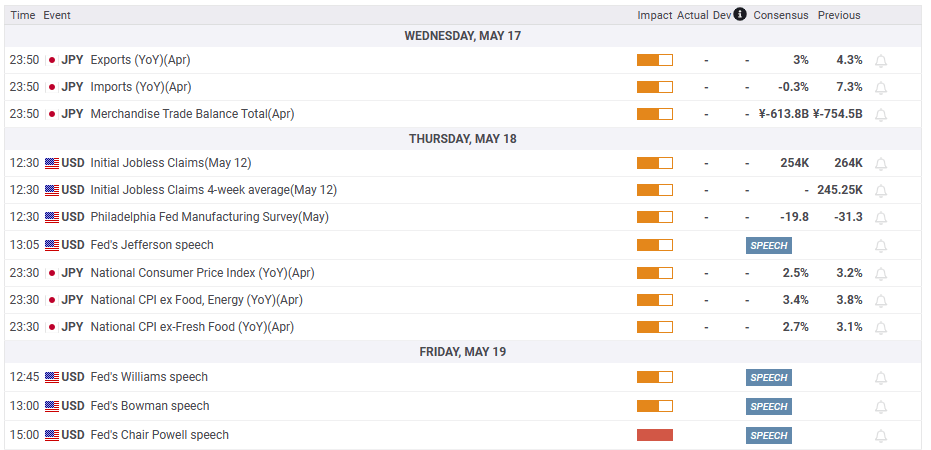Click the Dev info icon in header
This screenshot has width=931, height=450.
tap(740, 15)
